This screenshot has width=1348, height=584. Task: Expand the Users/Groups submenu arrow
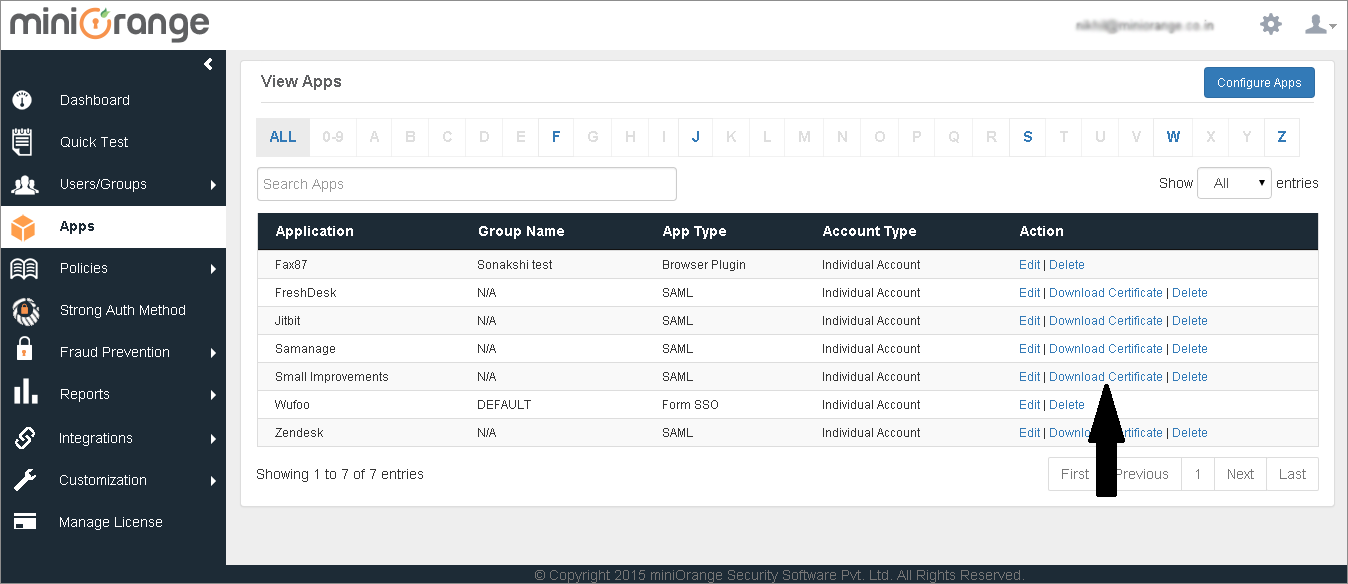(213, 185)
